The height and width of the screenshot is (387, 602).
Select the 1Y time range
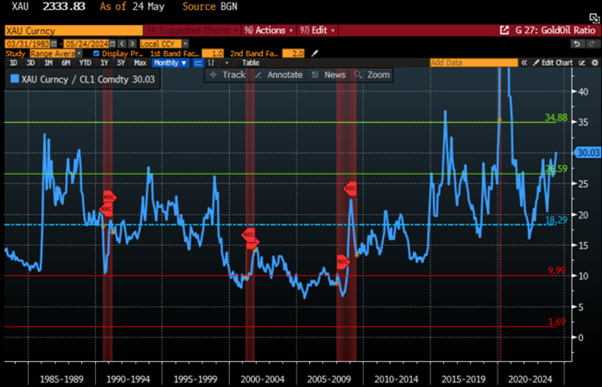tap(104, 63)
